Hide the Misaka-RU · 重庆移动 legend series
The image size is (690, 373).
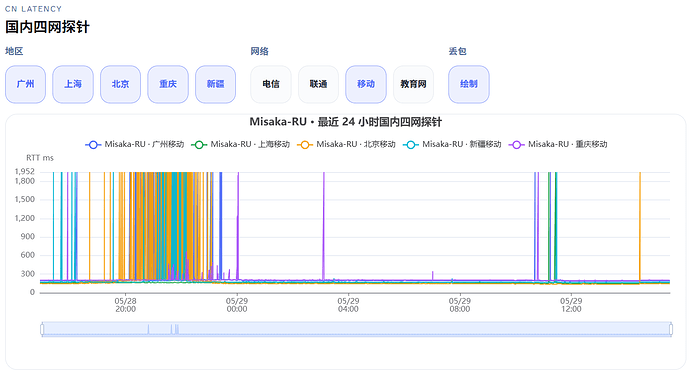(x=558, y=144)
